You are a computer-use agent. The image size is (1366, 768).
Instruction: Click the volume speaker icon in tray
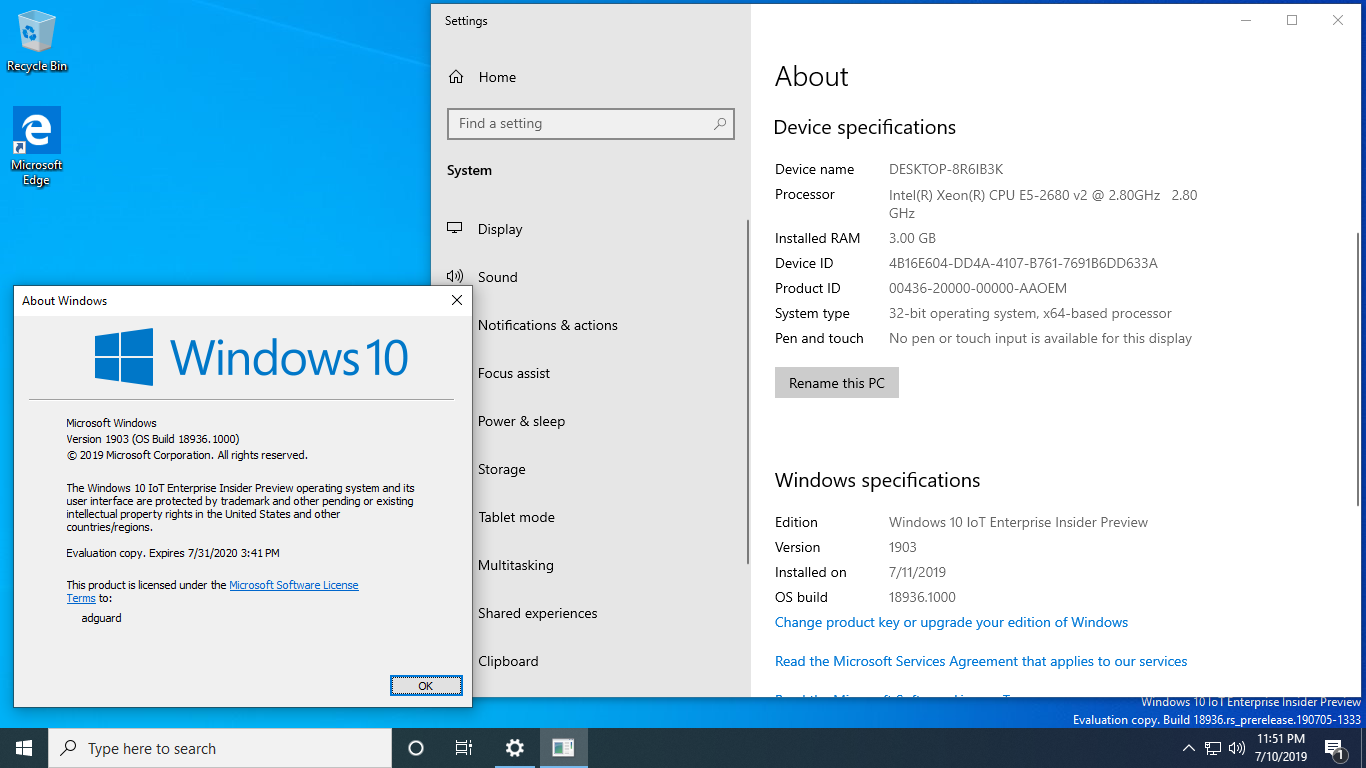click(x=1237, y=748)
